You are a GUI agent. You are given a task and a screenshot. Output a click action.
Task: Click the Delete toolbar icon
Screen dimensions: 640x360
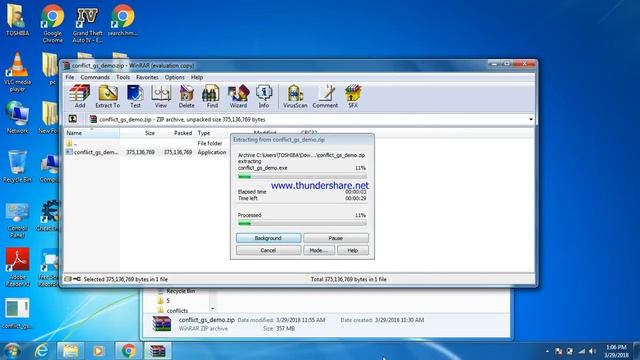[187, 96]
